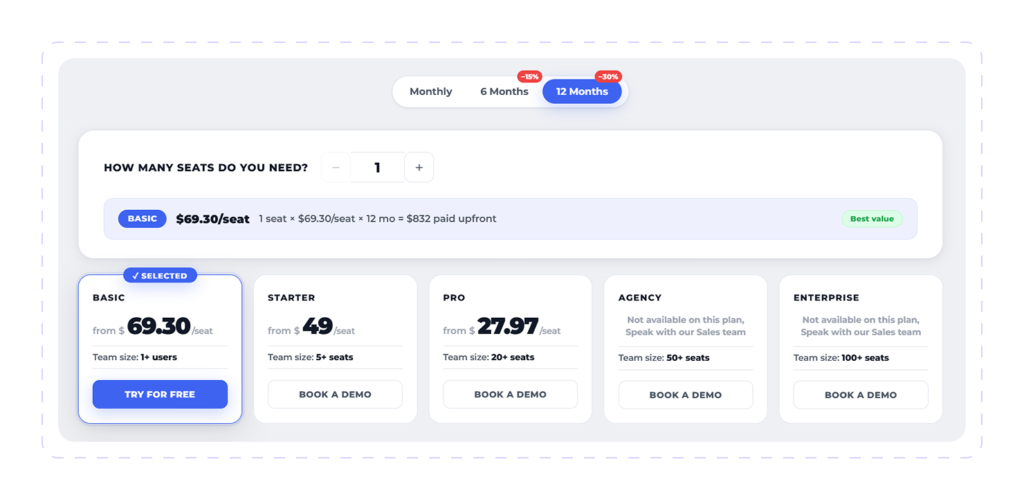1024x500 pixels.
Task: Select the 12 Months billing option
Action: coord(582,91)
